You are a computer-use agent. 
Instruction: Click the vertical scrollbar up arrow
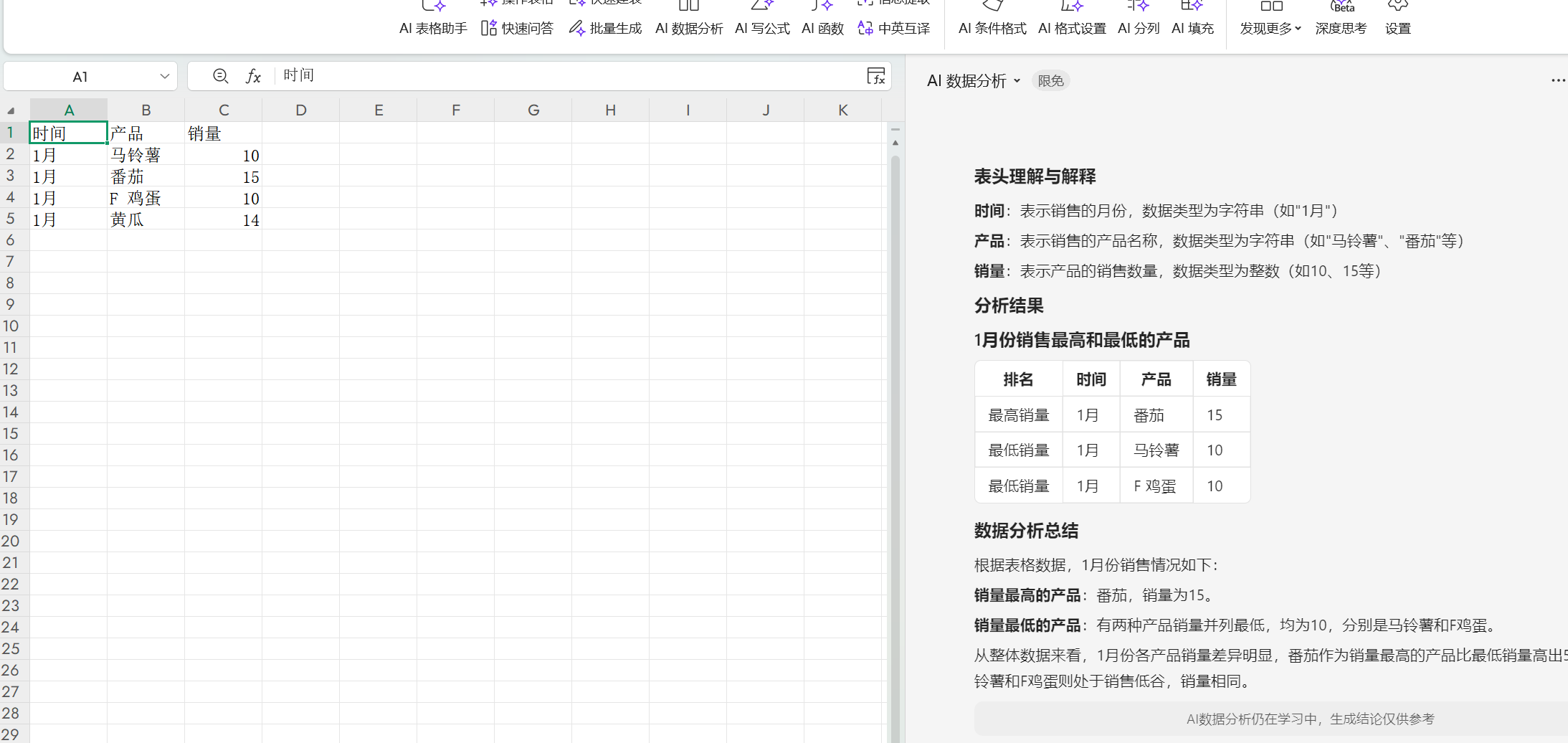point(895,143)
